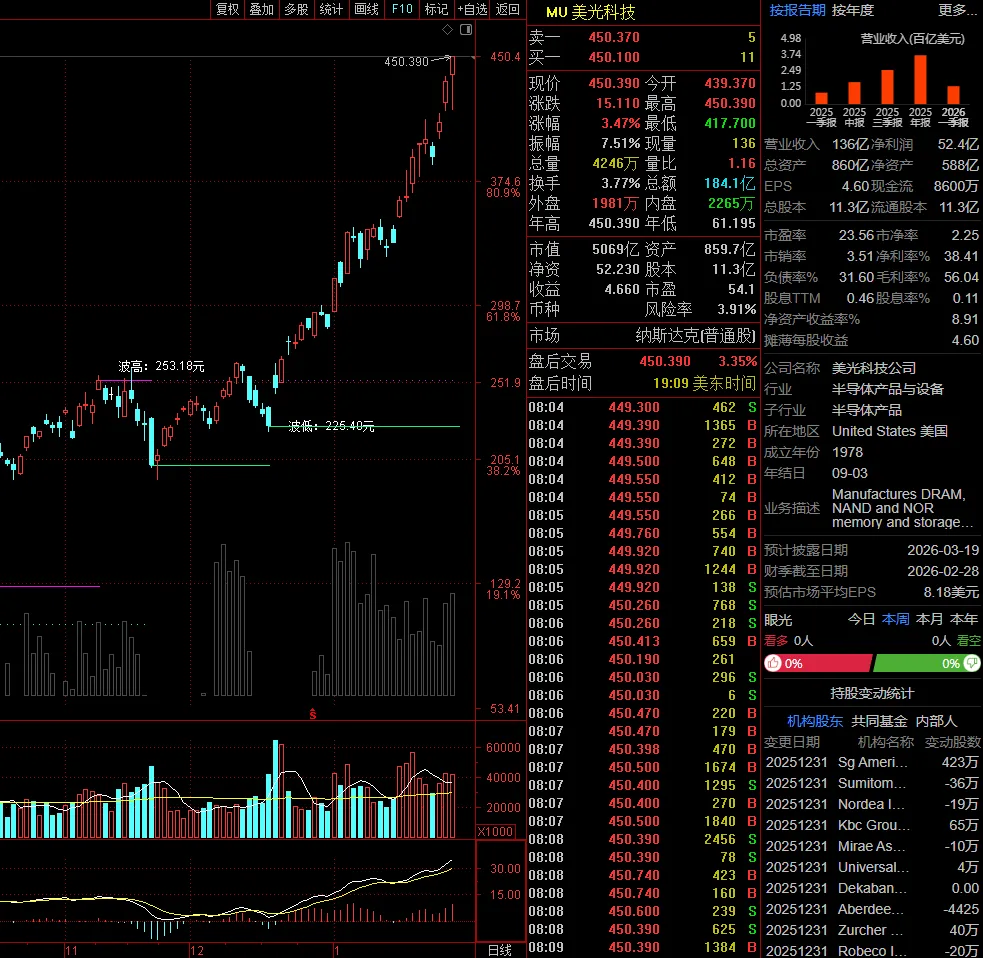Select the Zurcher shareholder row
983x958 pixels.
[873, 930]
